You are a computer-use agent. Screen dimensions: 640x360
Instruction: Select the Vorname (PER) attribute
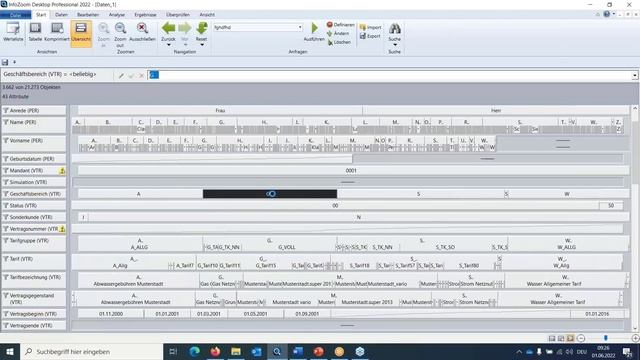(33, 144)
